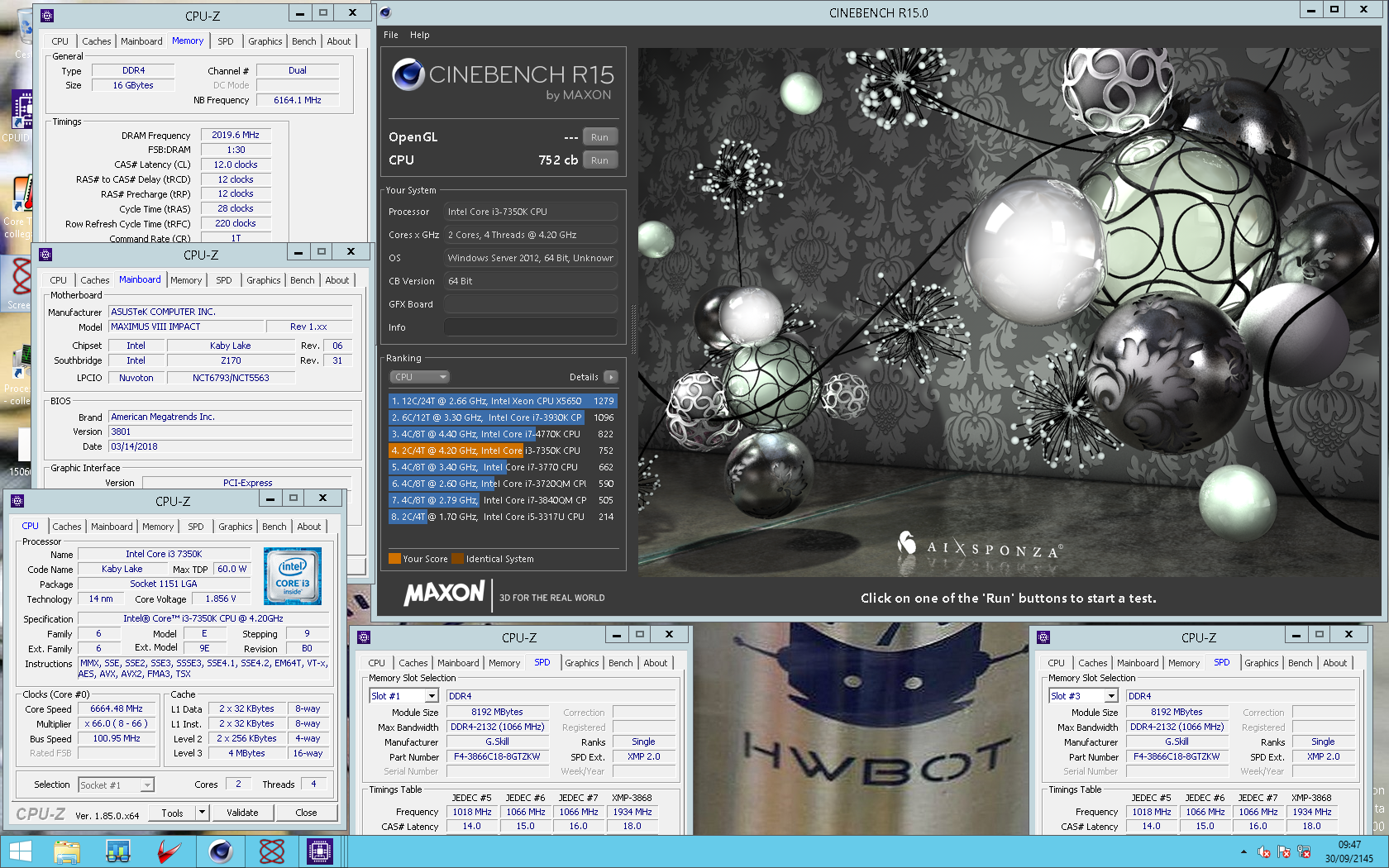The width and height of the screenshot is (1389, 868).
Task: Run the OpenGL benchmark
Action: 600,137
